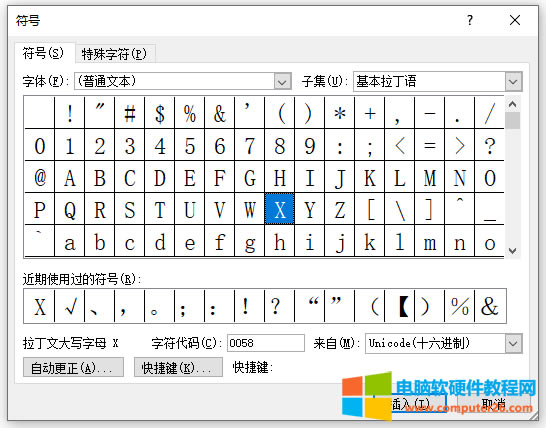Screen dimensions: 546x428
Task: Open the 来自 Unicode source dropdown
Action: tap(513, 343)
